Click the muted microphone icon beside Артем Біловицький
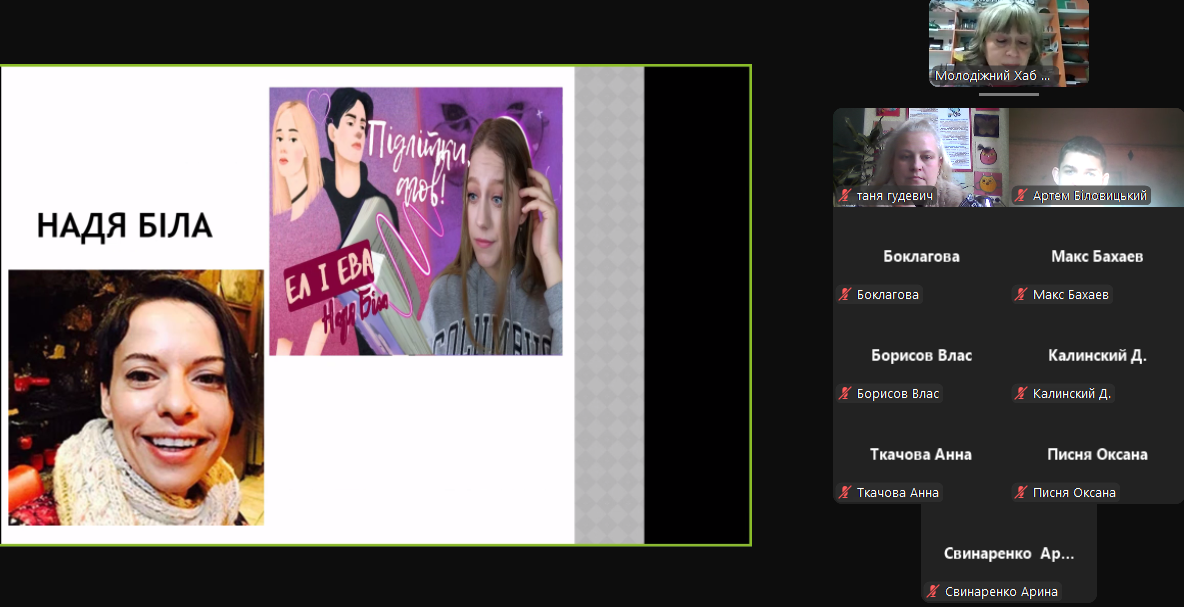Screen dimensions: 1184x607 1021,196
